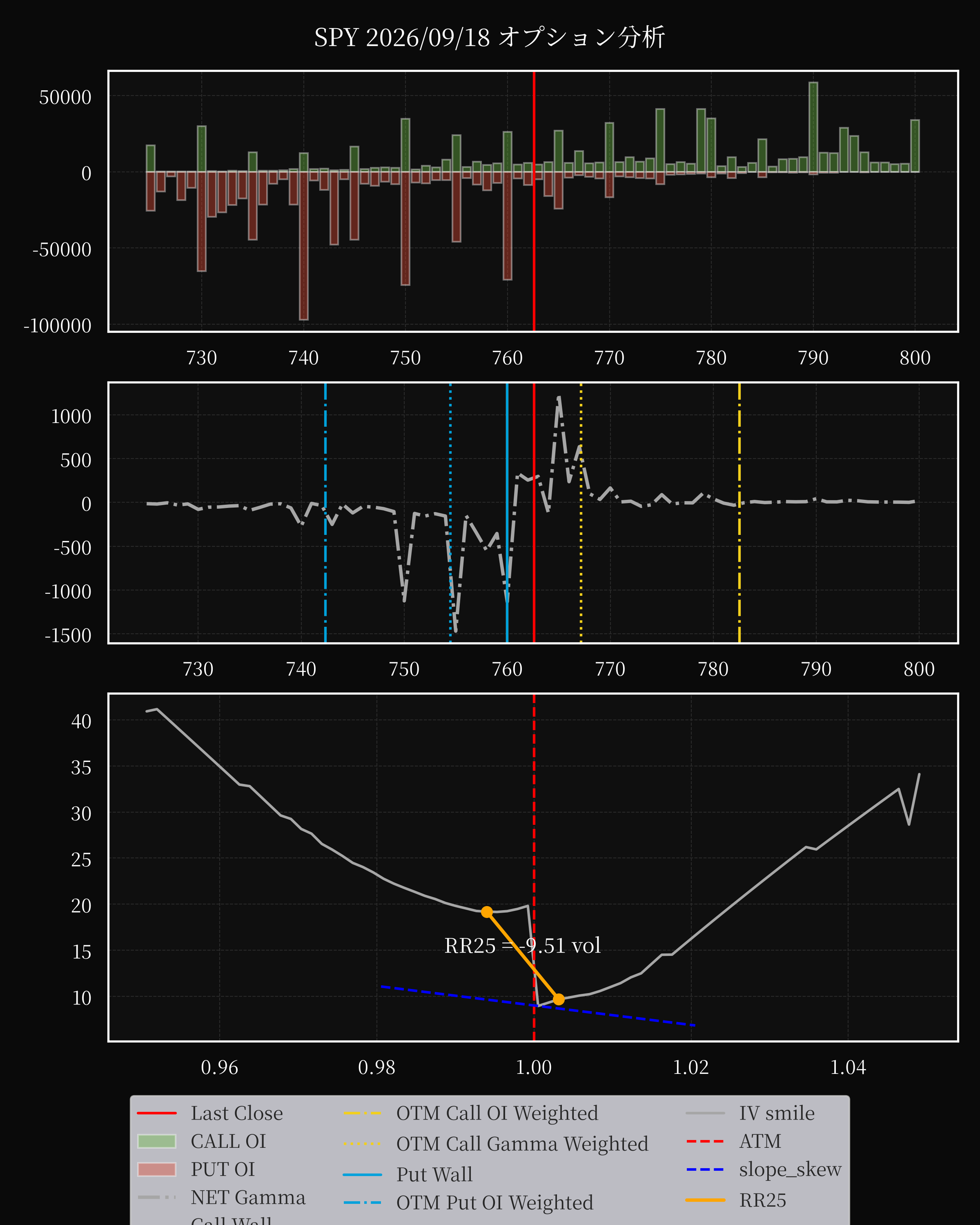Click the gray IV smile legend line sample
Screen dimensions: 980x1225
(x=706, y=1113)
